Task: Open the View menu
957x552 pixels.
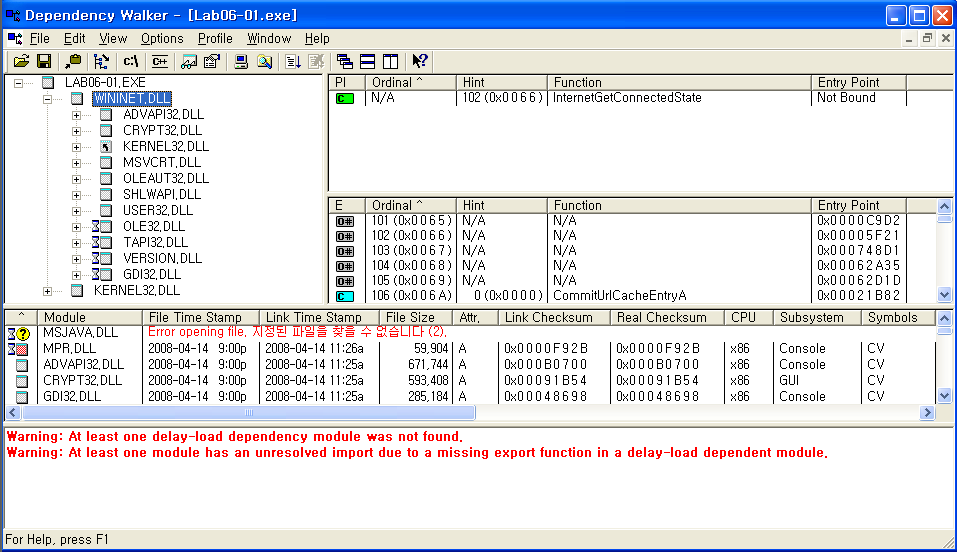Action: click(113, 38)
